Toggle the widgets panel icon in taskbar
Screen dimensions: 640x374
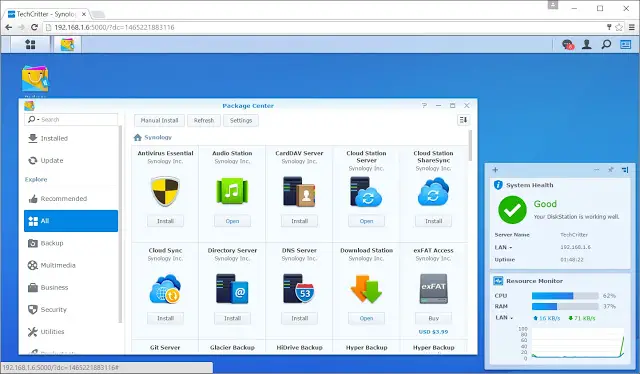tap(625, 44)
